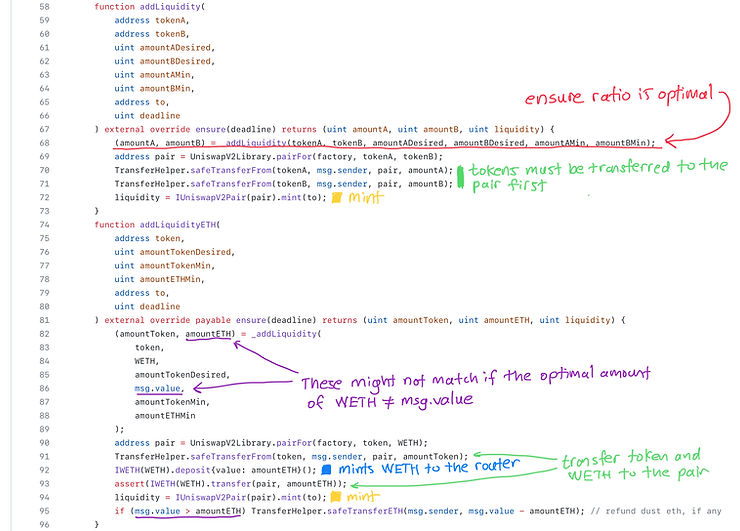Select the green 'tokens must be transferred' handwritten note
The height and width of the screenshot is (531, 740).
[x=598, y=174]
